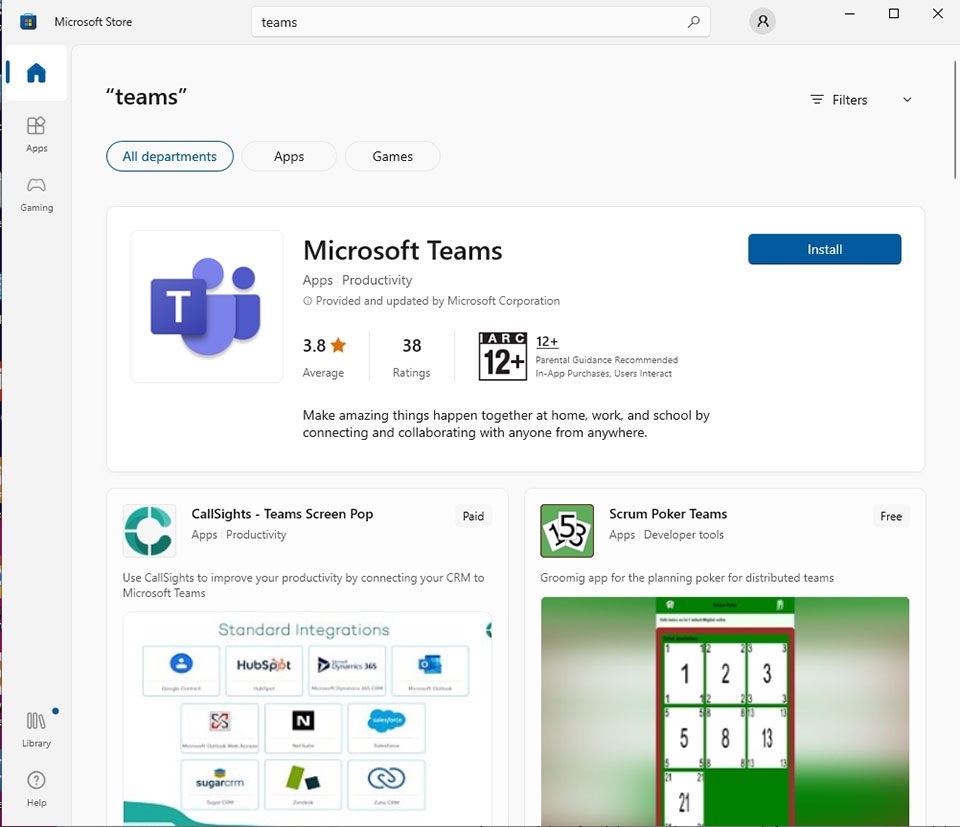Switch filter to Games only
The image size is (960, 827).
392,156
